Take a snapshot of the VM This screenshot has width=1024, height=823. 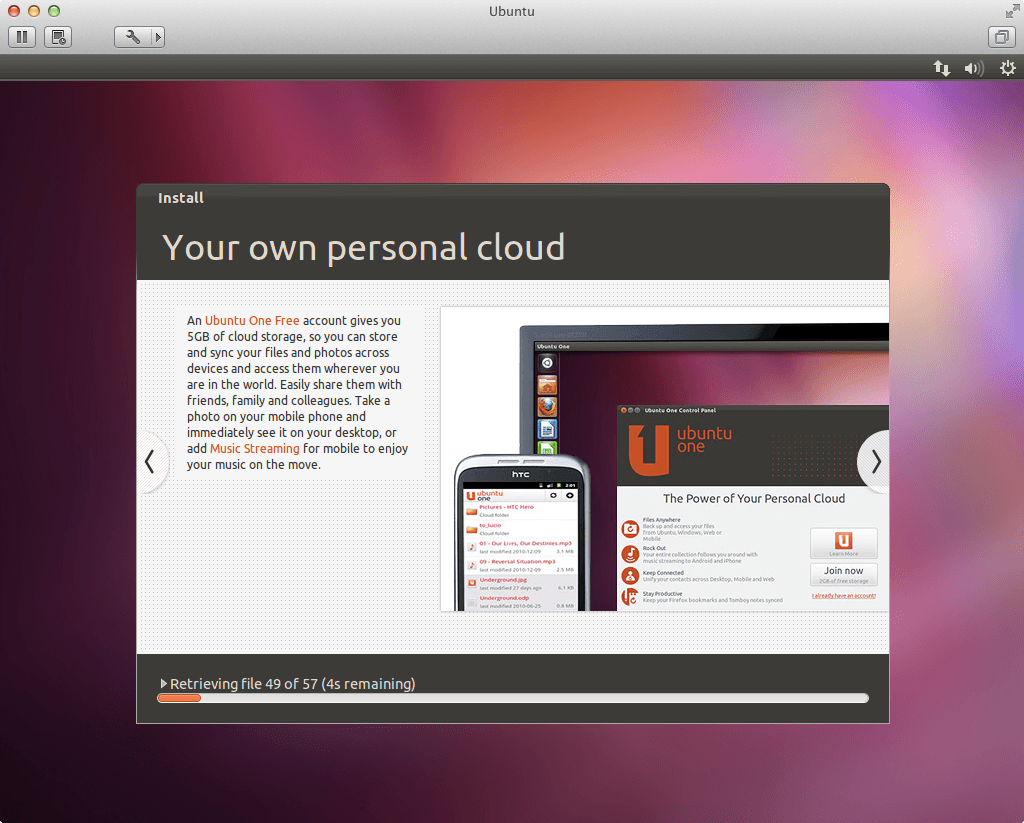click(57, 37)
